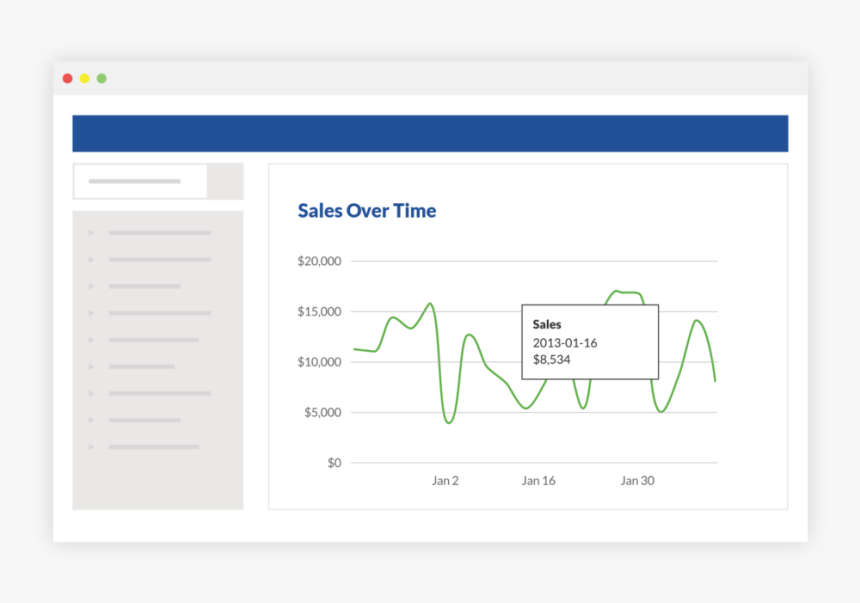Click the fifth sidebar item's arrow icon
This screenshot has width=860, height=603.
(x=91, y=340)
